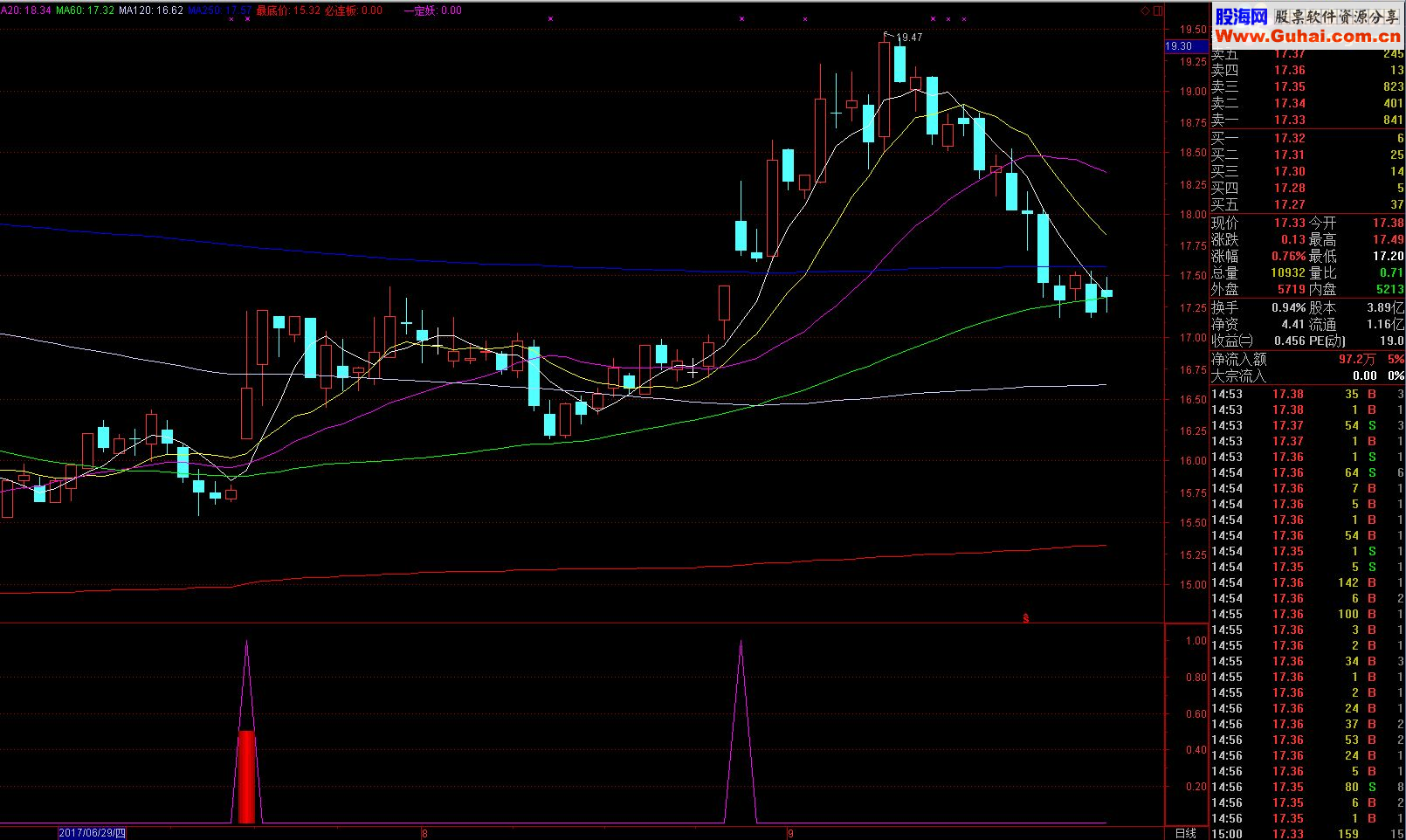Click the 18.00 level on price axis

(x=1193, y=214)
